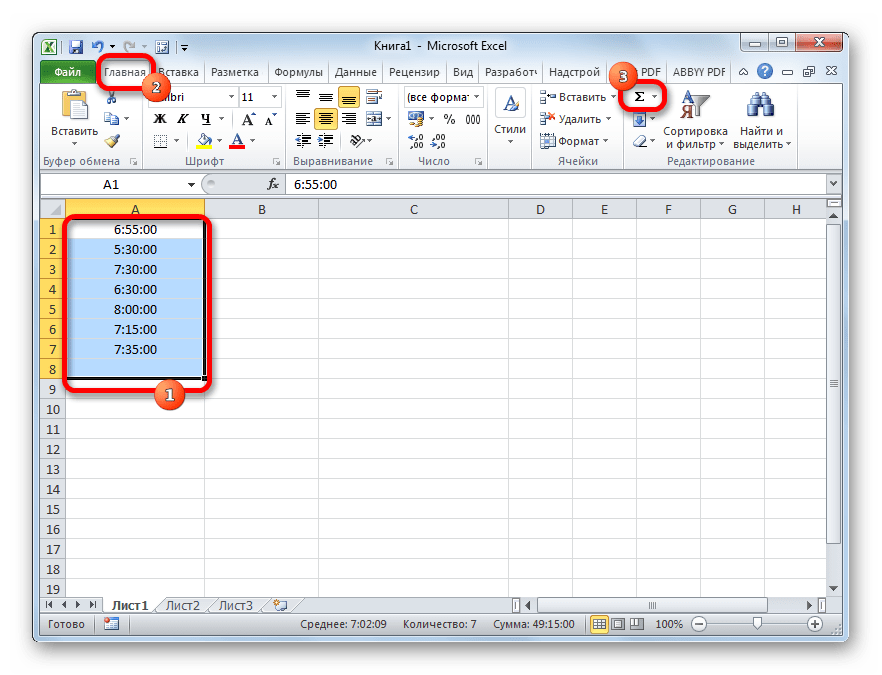Image resolution: width=882 pixels, height=675 pixels.
Task: Click the Save icon in quick access toolbar
Action: pos(76,46)
